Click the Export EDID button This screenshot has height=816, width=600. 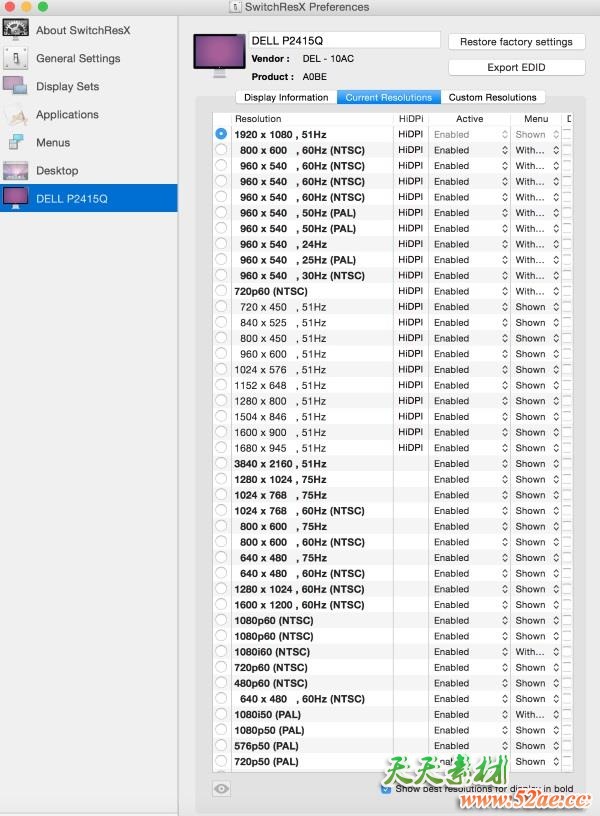pyautogui.click(x=516, y=67)
